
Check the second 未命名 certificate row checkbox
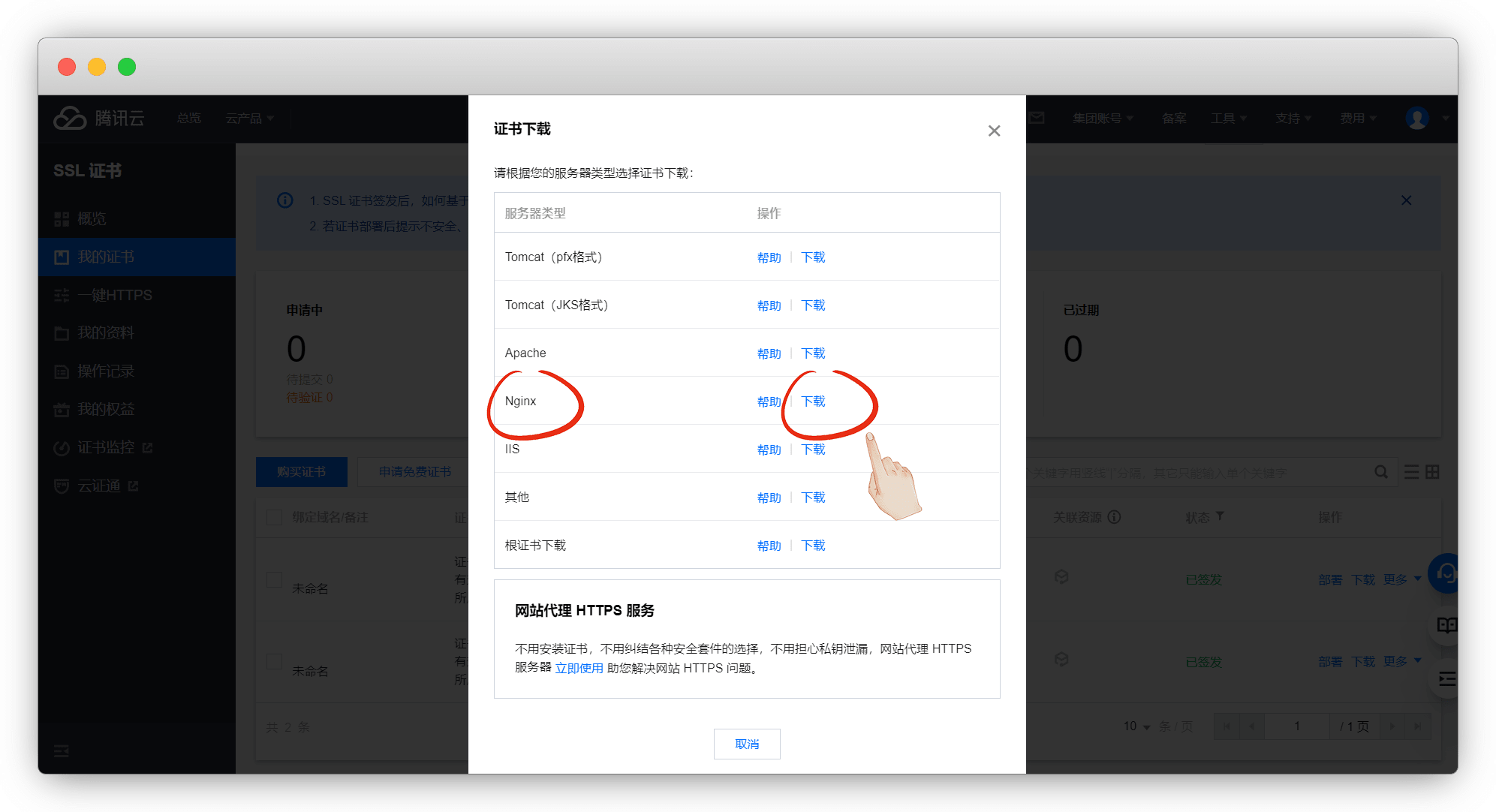(275, 661)
